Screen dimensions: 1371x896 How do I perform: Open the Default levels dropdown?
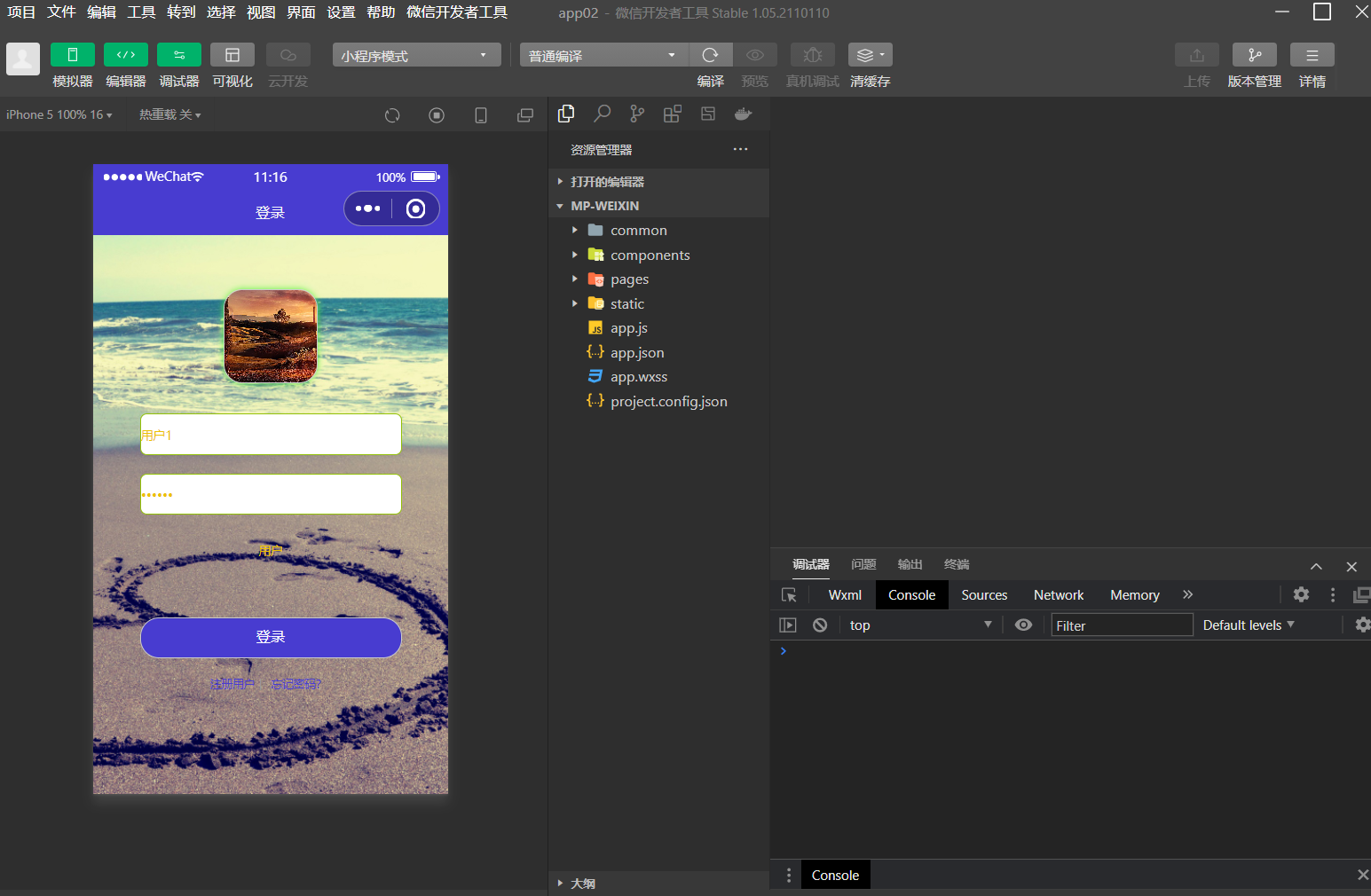click(1248, 625)
